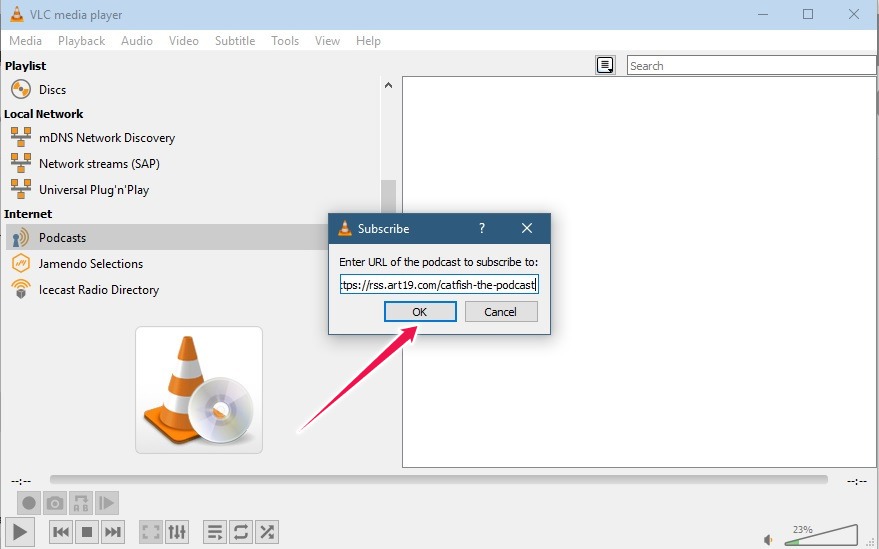Click frame by frame button
The width and height of the screenshot is (879, 549).
[107, 503]
